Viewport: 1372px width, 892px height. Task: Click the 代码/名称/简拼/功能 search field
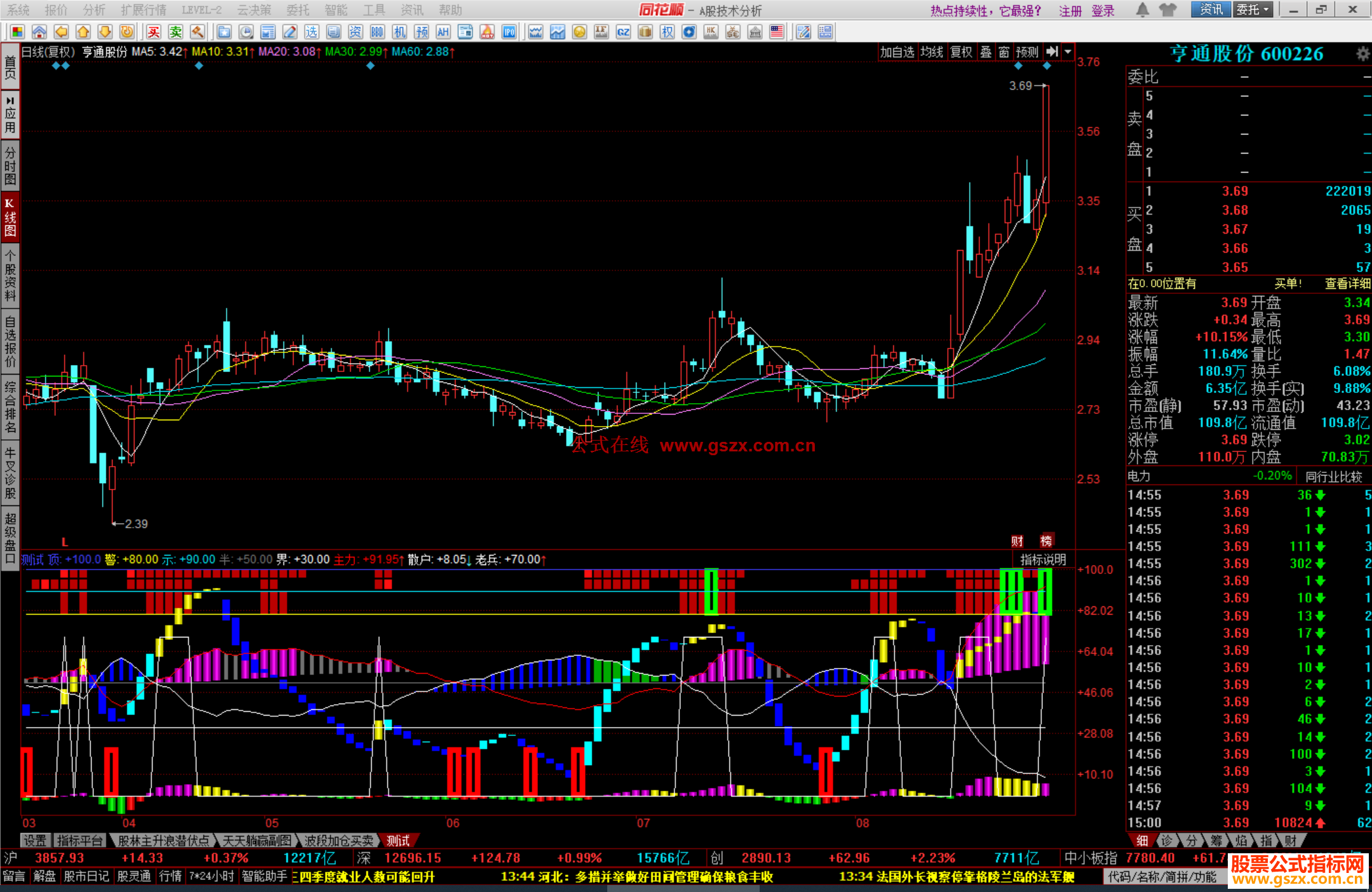[1162, 877]
